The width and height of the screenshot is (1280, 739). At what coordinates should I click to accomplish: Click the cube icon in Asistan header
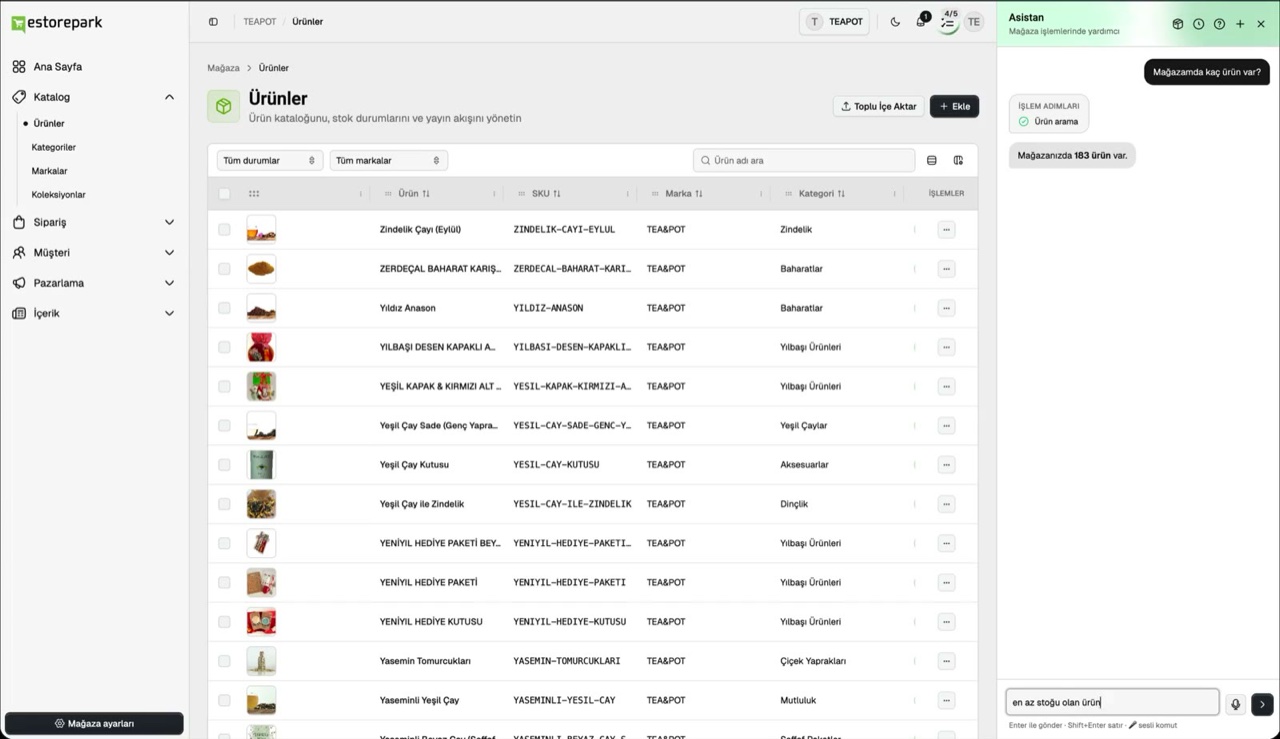(1178, 24)
